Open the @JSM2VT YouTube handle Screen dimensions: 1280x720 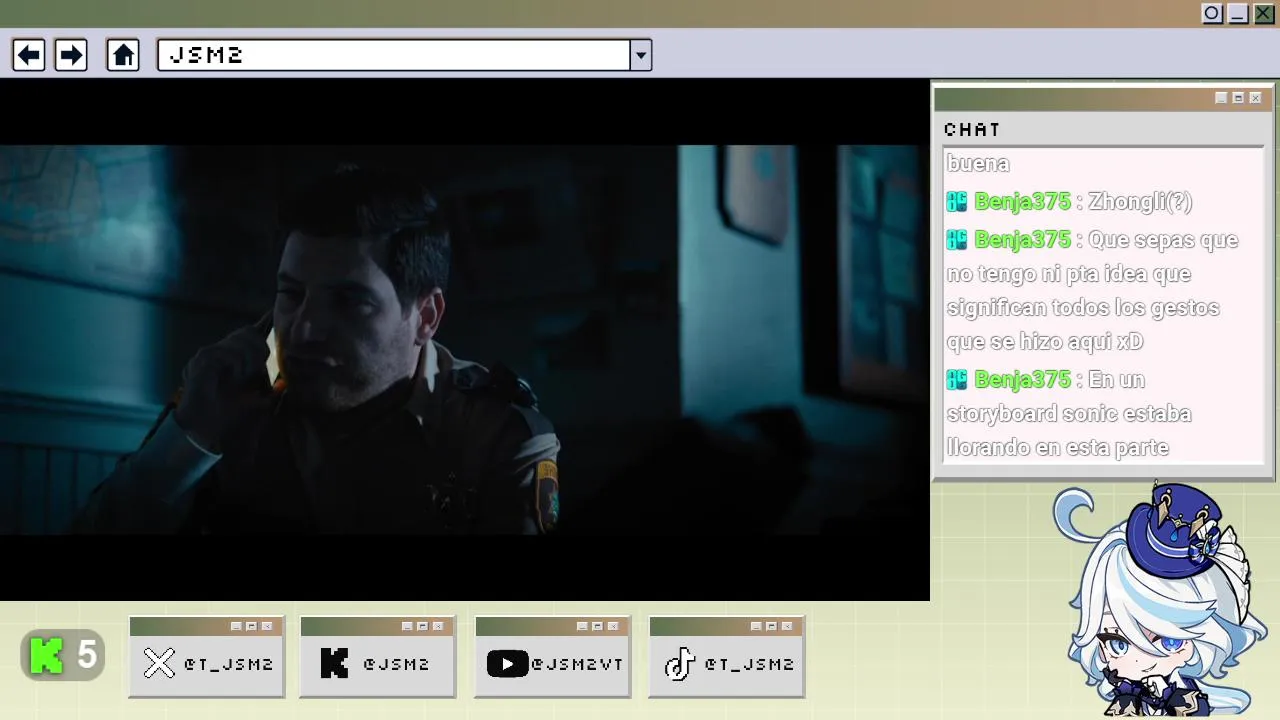[577, 664]
